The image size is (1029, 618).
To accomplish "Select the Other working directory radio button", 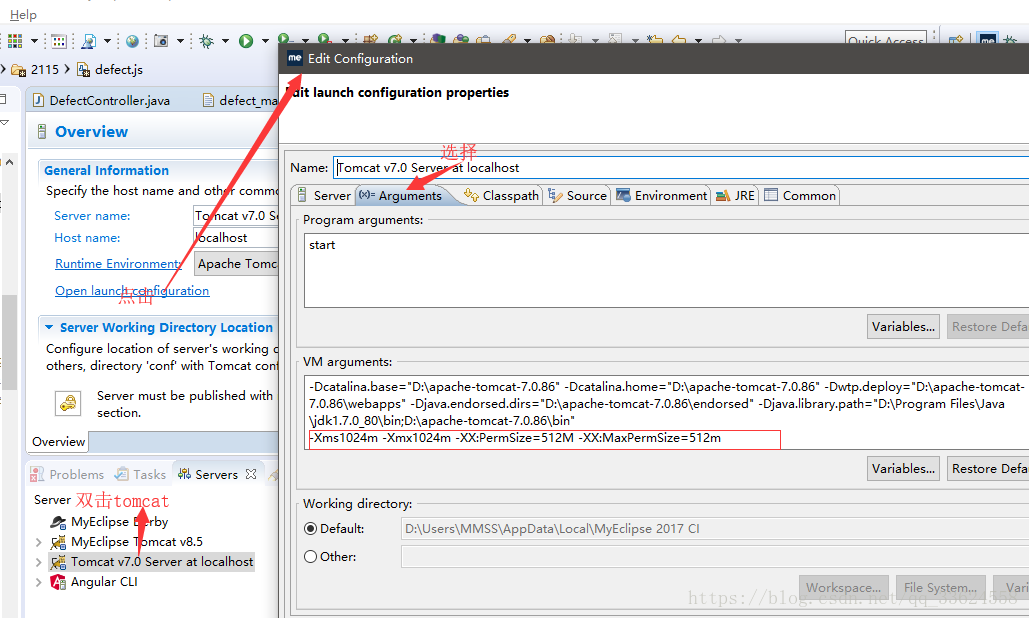I will click(310, 556).
